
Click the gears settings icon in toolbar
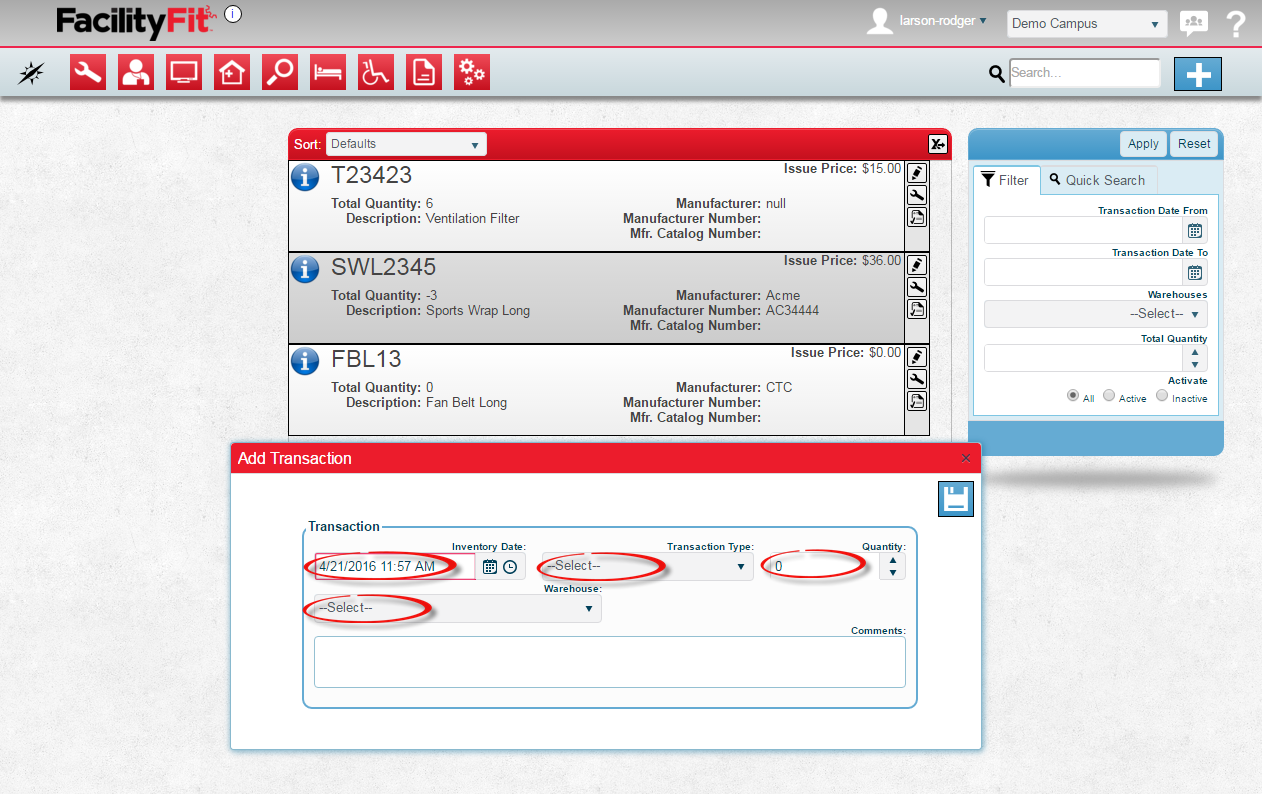[x=472, y=73]
